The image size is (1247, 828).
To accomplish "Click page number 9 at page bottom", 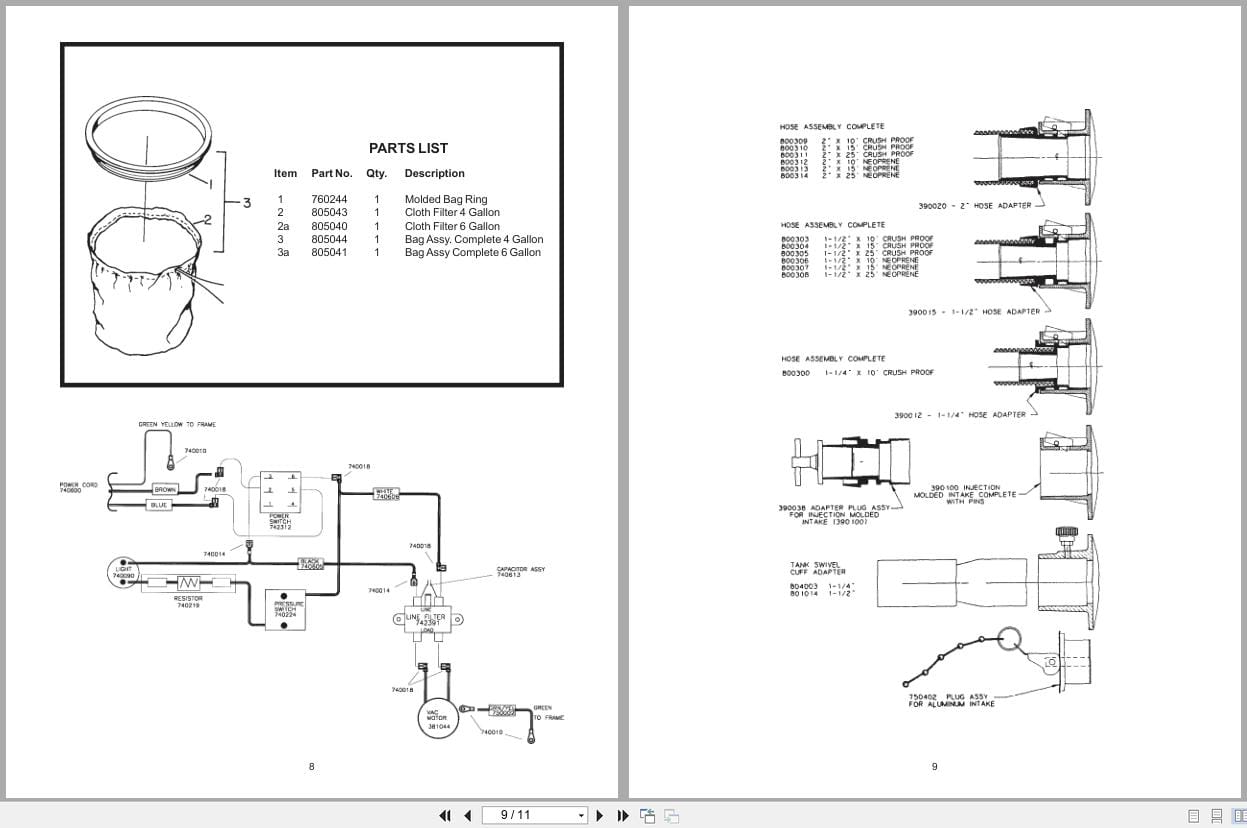I will point(935,767).
